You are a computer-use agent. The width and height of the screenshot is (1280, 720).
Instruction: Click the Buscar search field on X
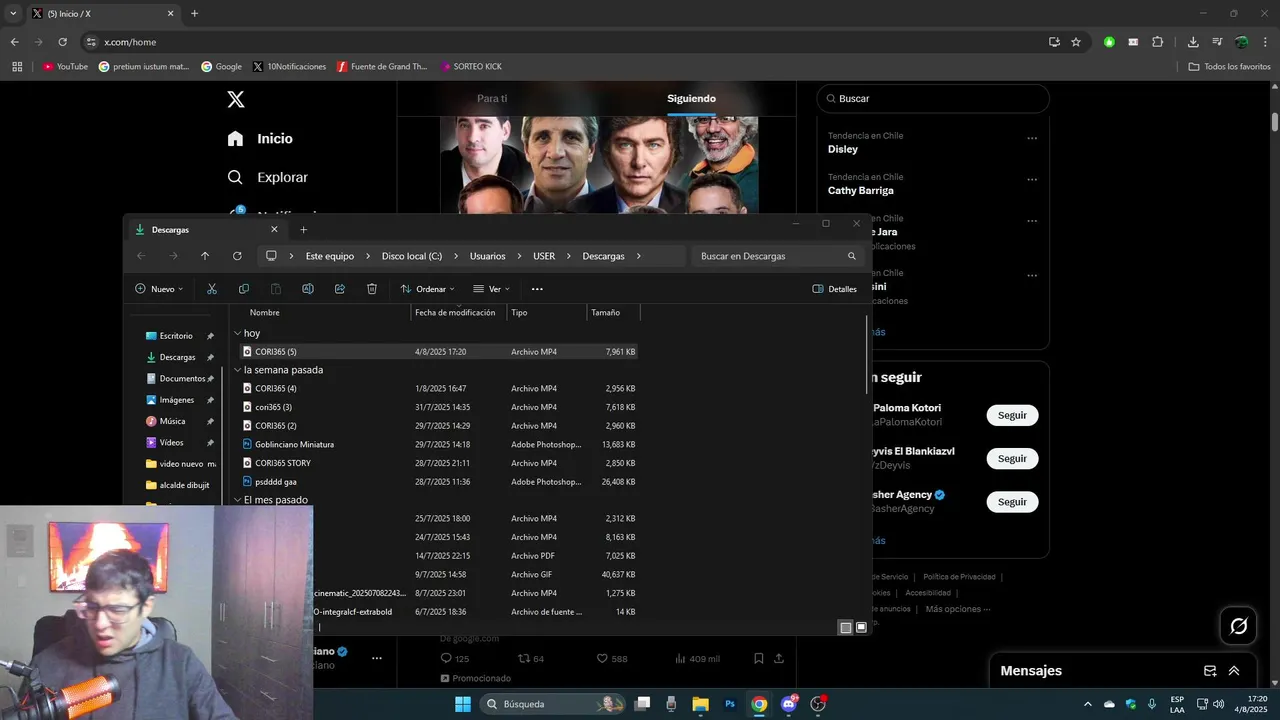933,99
